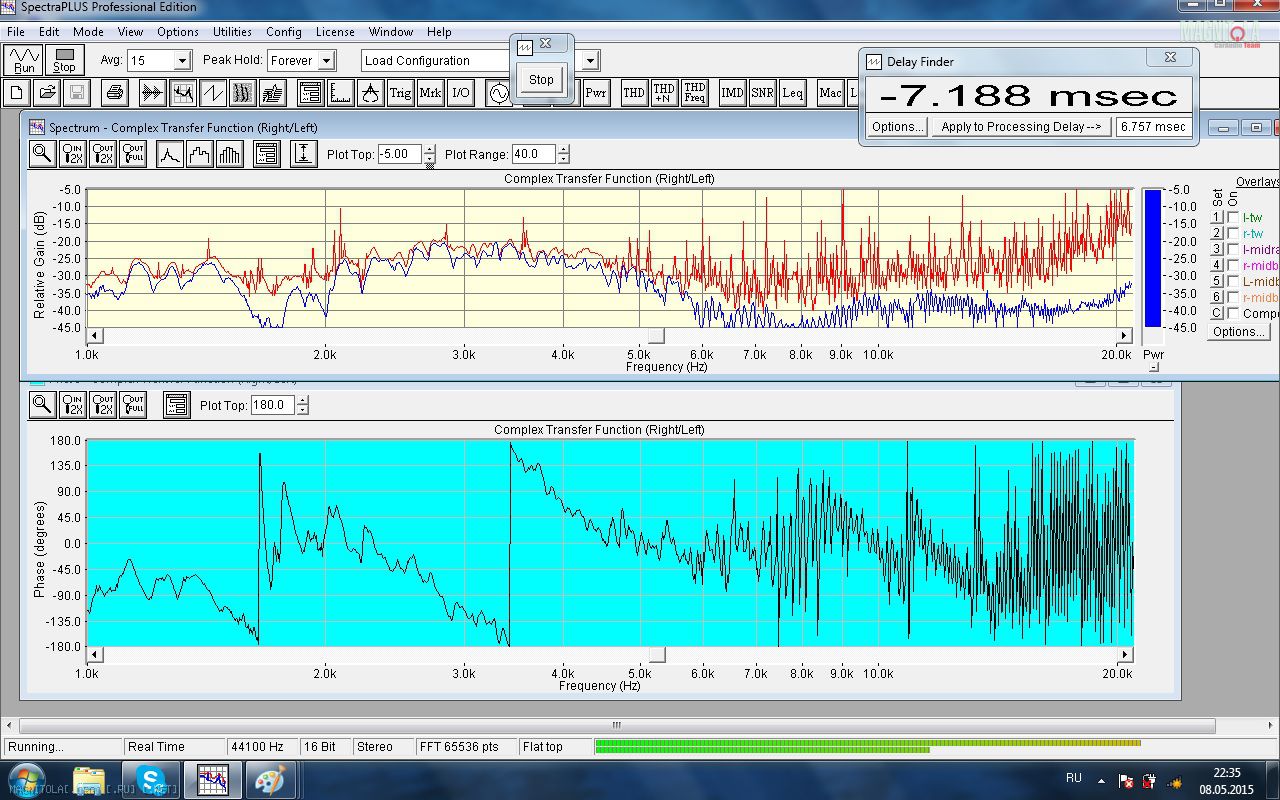Open the Mode menu
The image size is (1280, 800).
[88, 32]
